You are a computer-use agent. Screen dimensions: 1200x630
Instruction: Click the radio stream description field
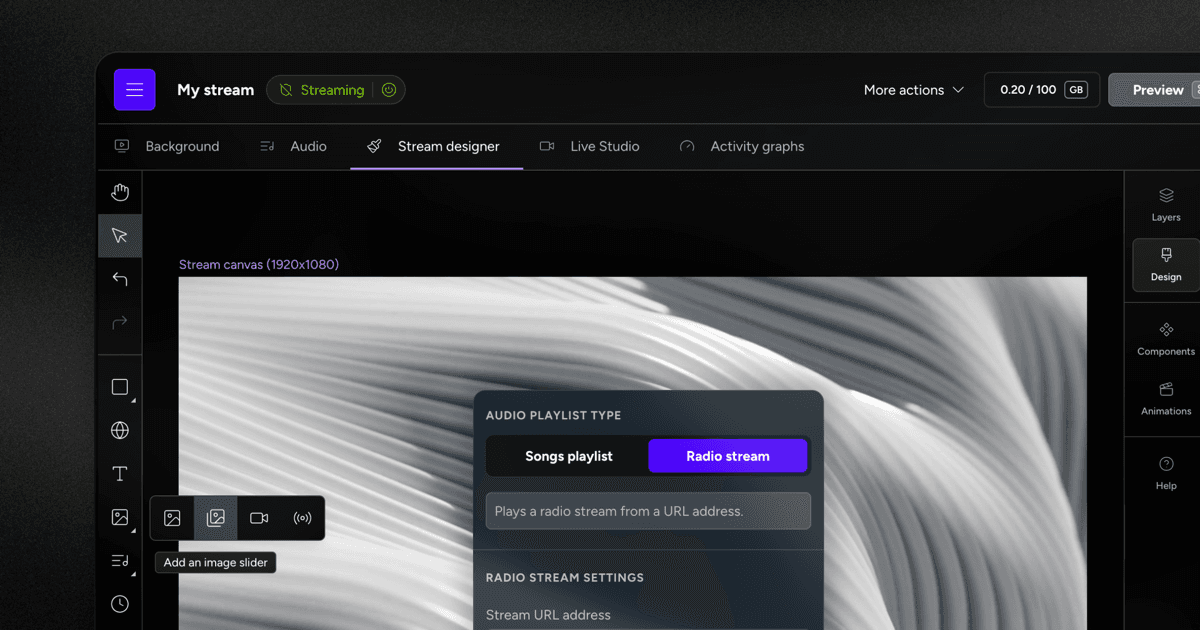point(648,511)
